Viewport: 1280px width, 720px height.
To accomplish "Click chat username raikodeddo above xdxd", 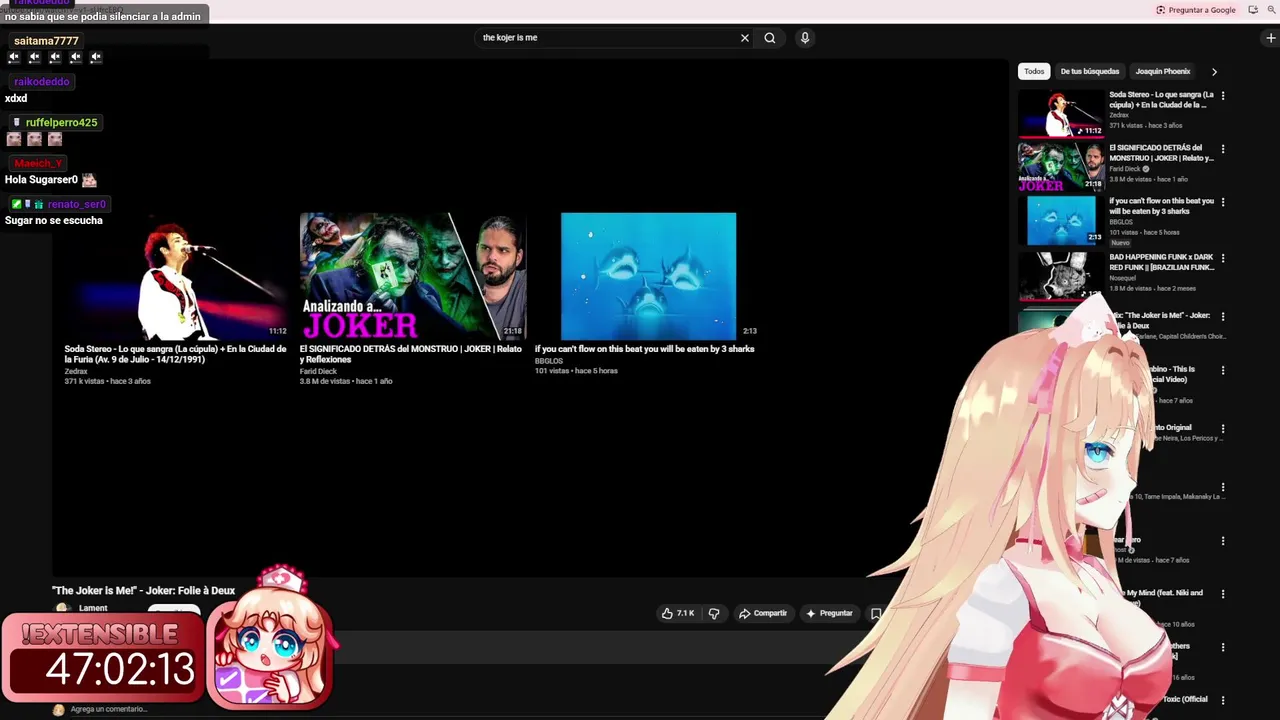I will (42, 82).
